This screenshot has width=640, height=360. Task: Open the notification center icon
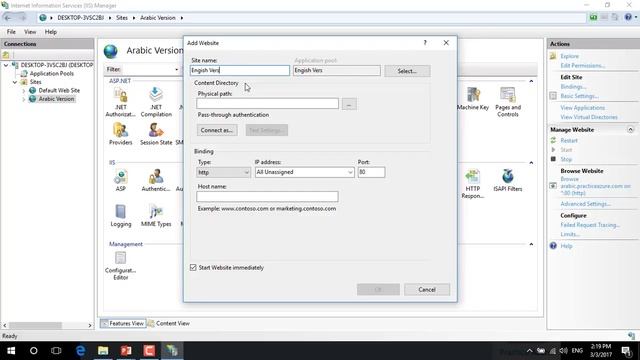(627, 351)
